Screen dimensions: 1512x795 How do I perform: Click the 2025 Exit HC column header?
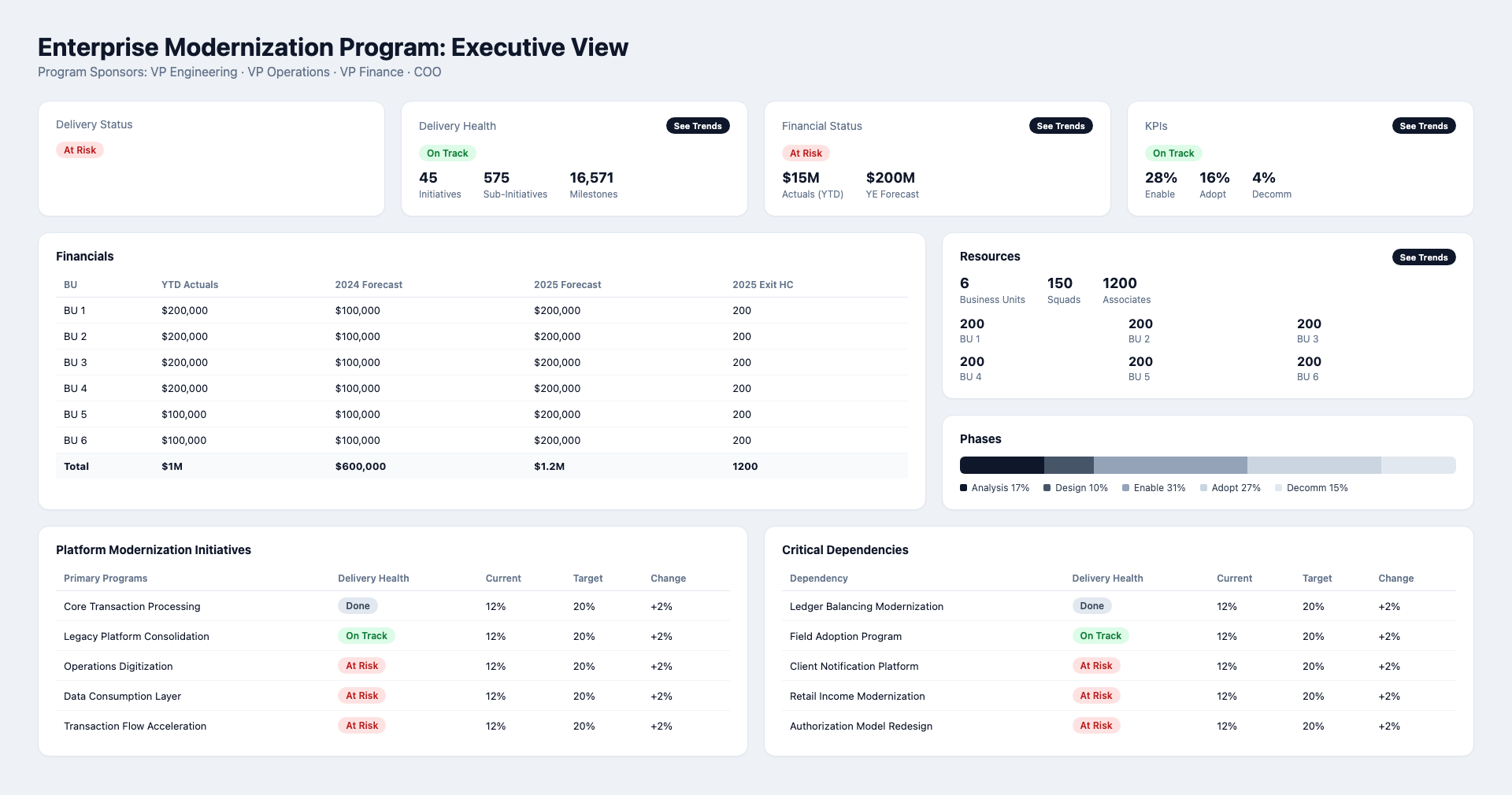coord(763,285)
